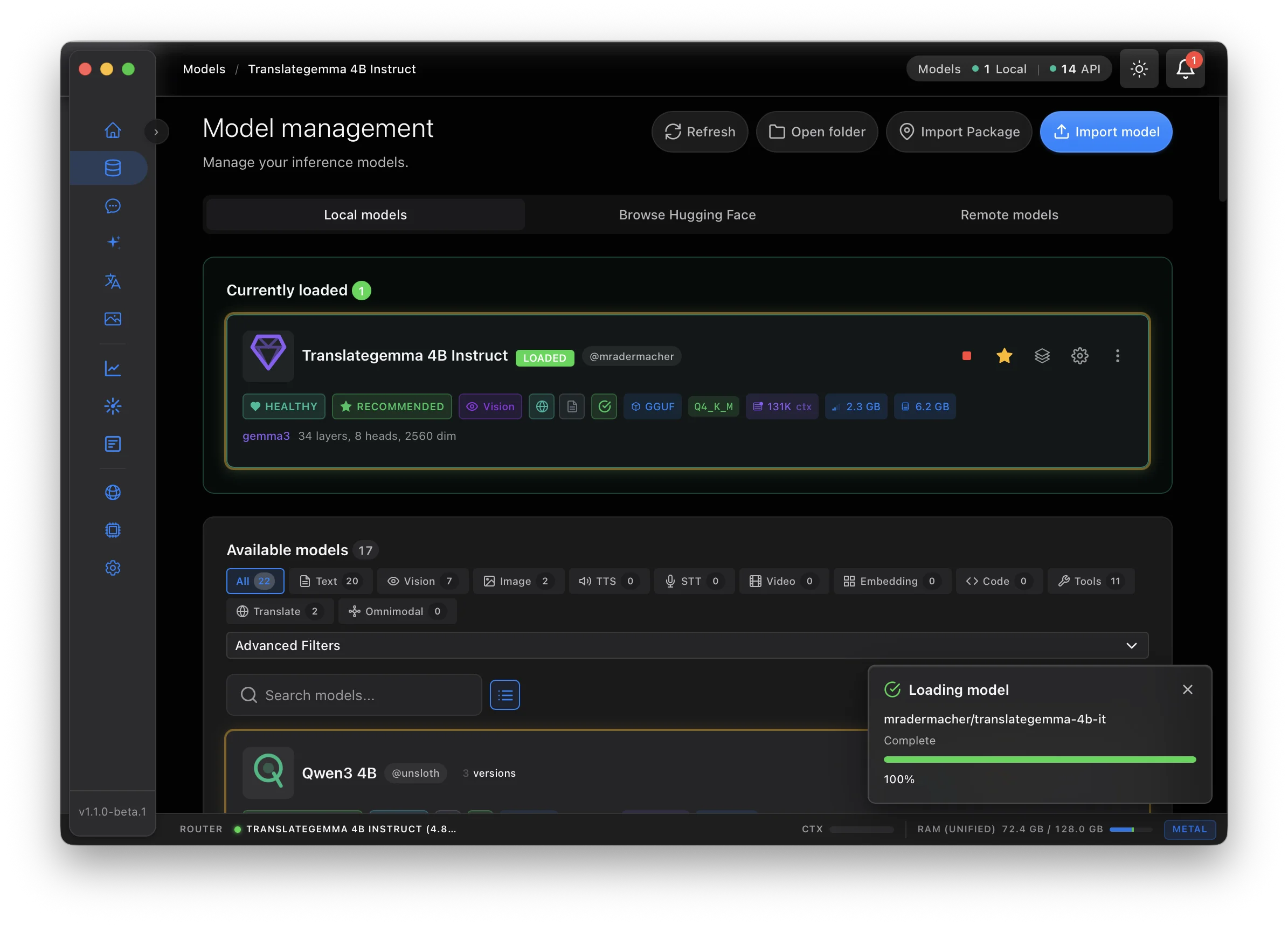The width and height of the screenshot is (1288, 925).
Task: Click the Loading model progress bar
Action: coord(1039,760)
